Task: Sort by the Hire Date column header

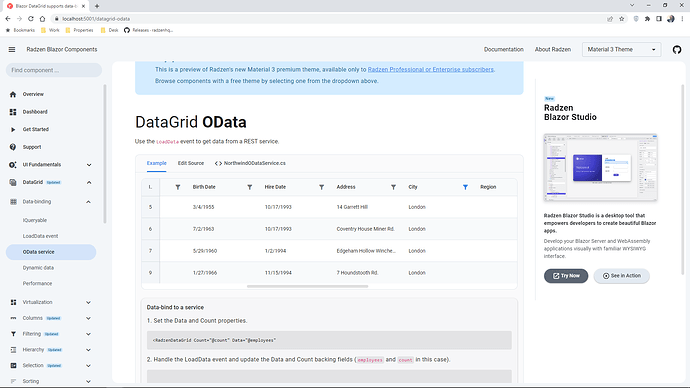Action: coord(275,187)
